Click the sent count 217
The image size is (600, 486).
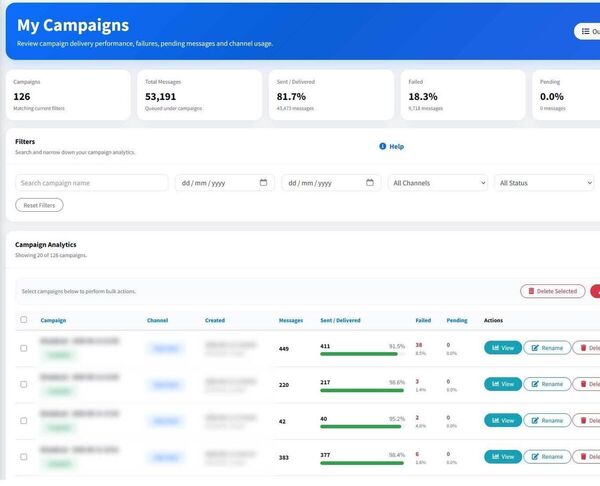pos(325,382)
